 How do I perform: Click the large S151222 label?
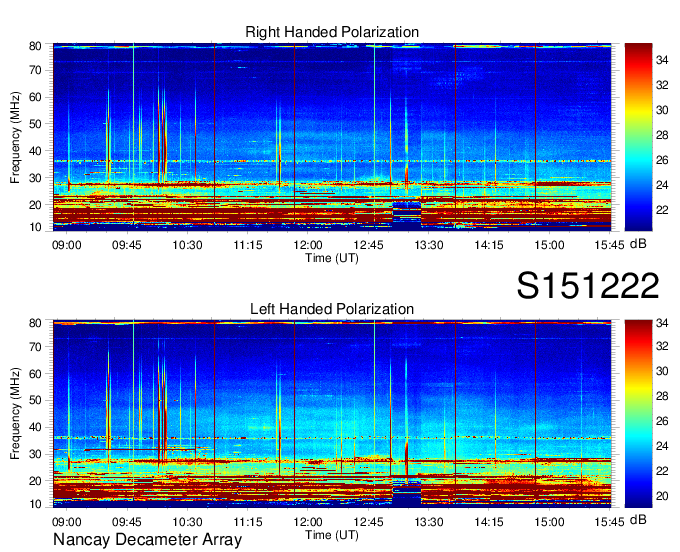coord(588,285)
